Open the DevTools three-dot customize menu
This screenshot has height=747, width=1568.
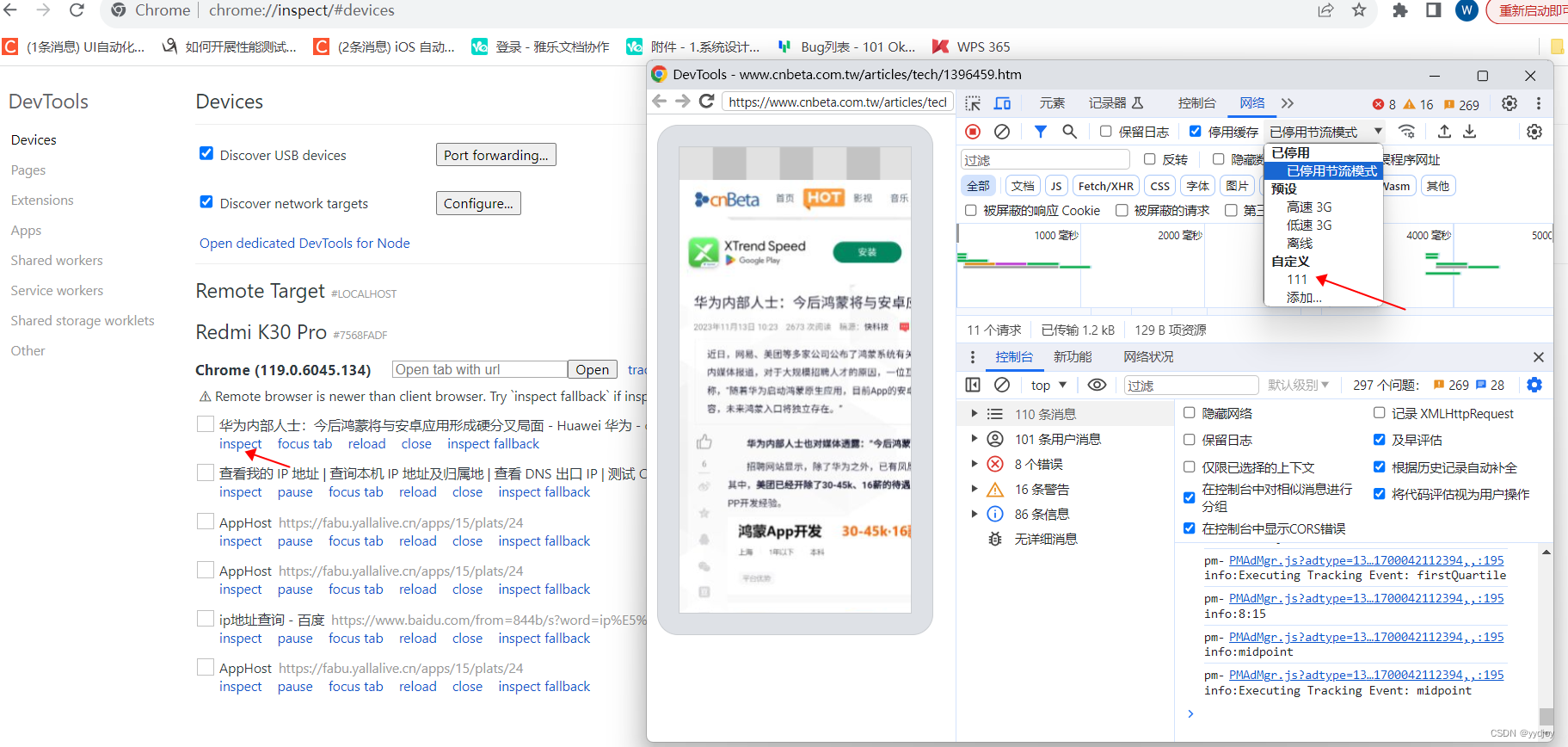point(1539,103)
